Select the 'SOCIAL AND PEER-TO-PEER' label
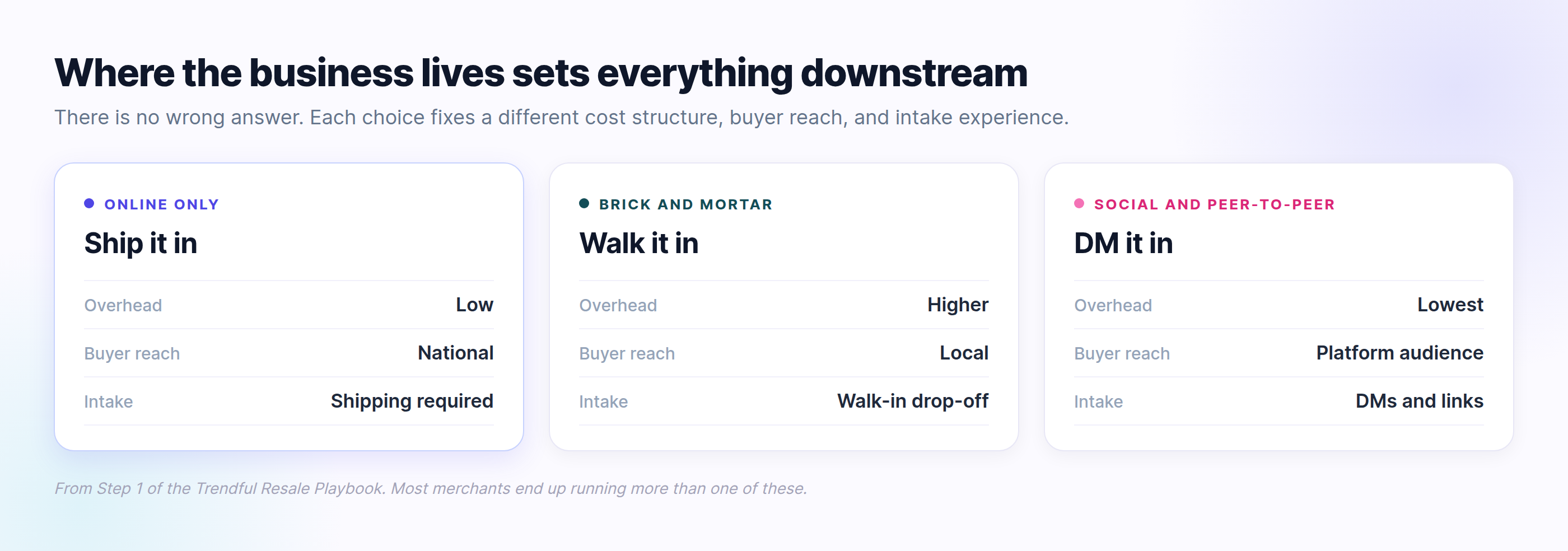This screenshot has height=551, width=1568. click(x=1214, y=204)
